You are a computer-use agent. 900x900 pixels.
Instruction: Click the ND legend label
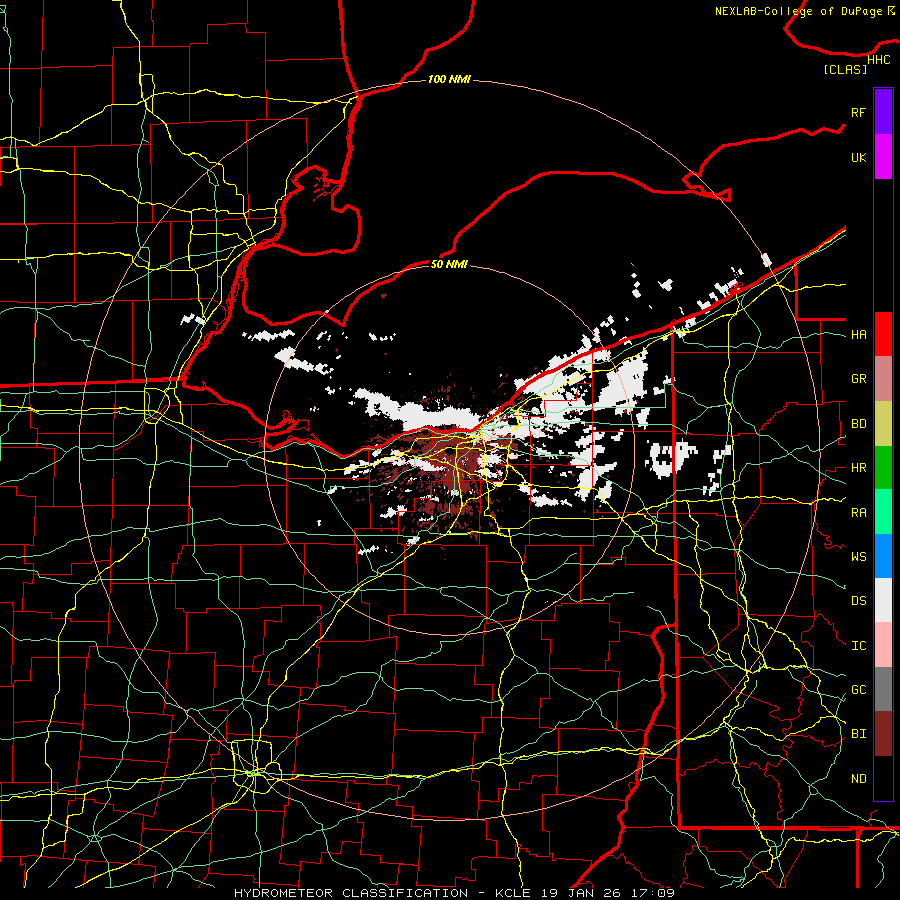pyautogui.click(x=858, y=779)
